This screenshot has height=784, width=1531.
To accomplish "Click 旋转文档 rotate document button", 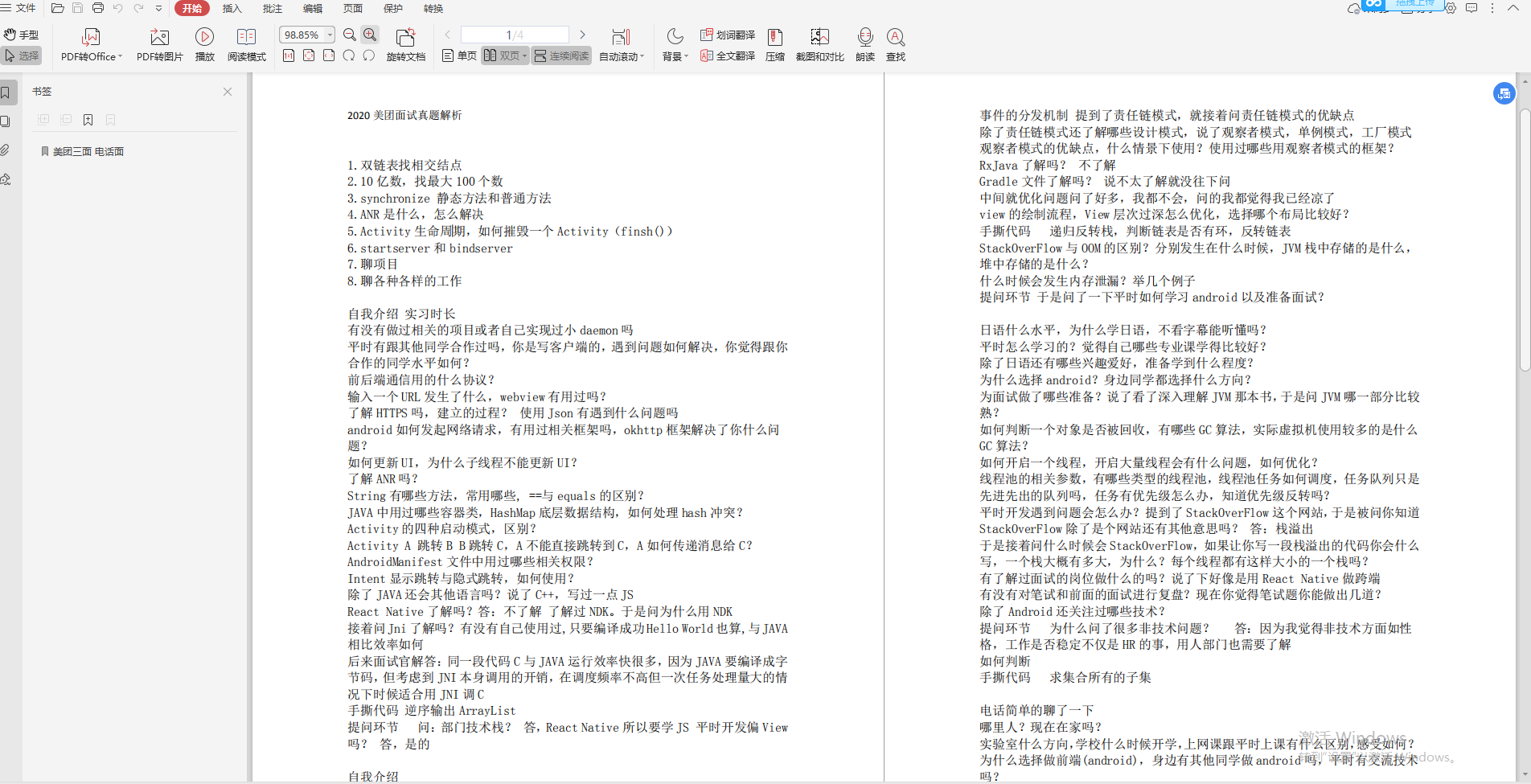I will point(406,45).
